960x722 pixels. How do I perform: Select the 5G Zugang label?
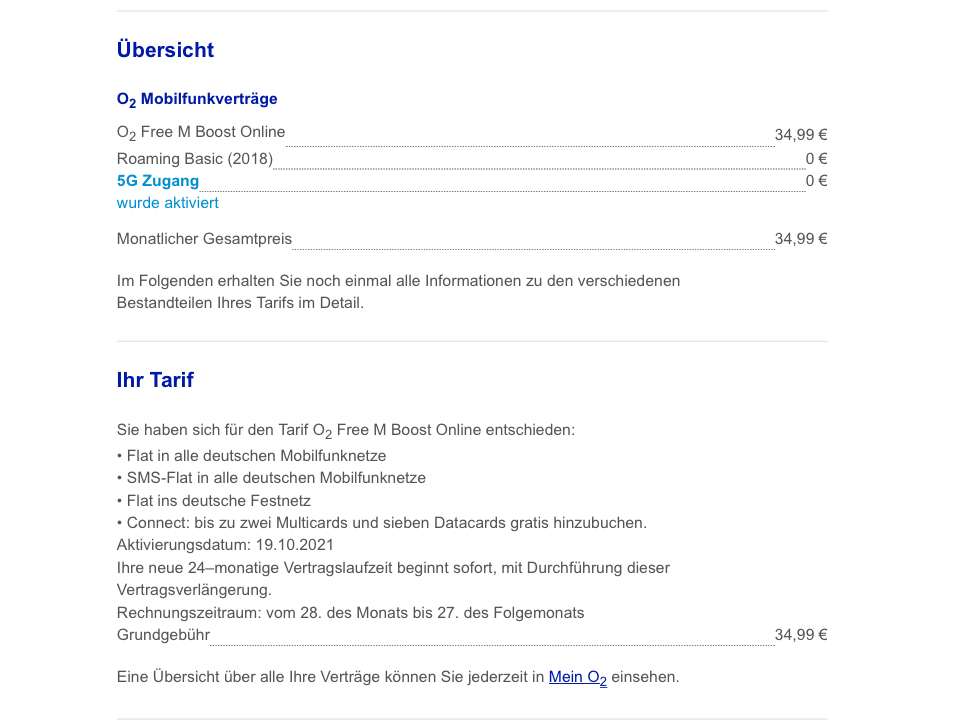(158, 181)
